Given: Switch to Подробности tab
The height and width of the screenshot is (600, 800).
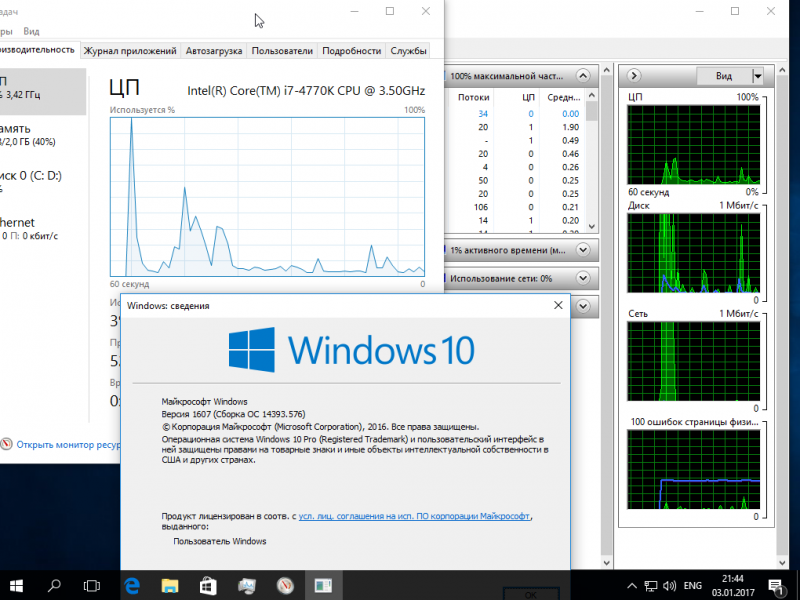Looking at the screenshot, I should pos(352,51).
